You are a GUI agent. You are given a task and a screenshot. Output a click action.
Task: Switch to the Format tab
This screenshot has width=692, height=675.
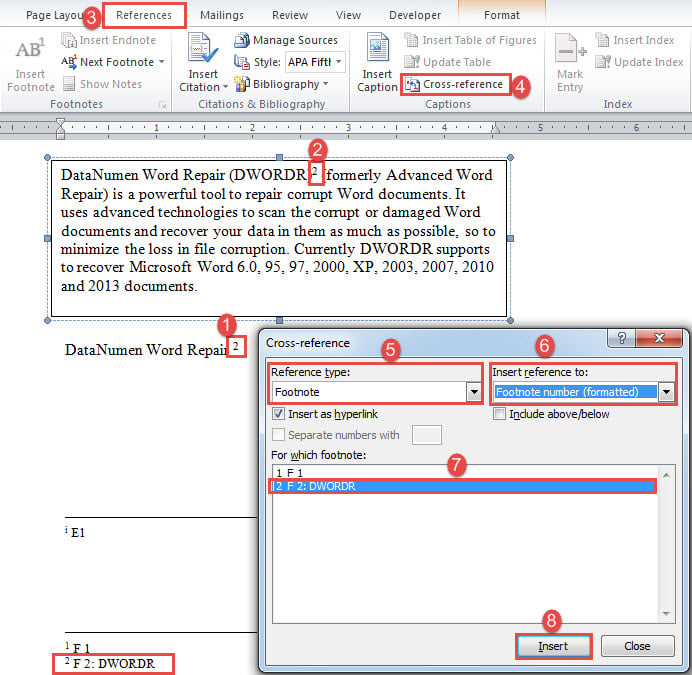502,15
